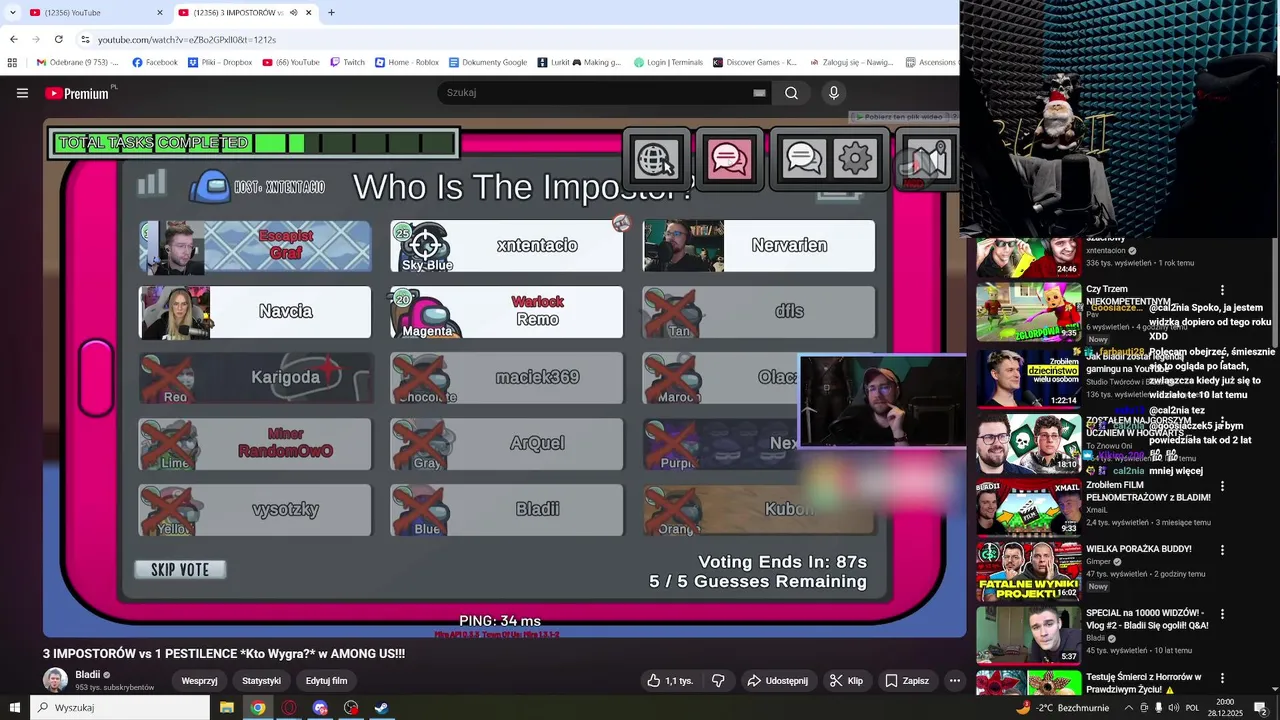Open the WIELKA PORAŻKA BUDDY video thumbnail
This screenshot has height=720, width=1280.
point(1029,572)
